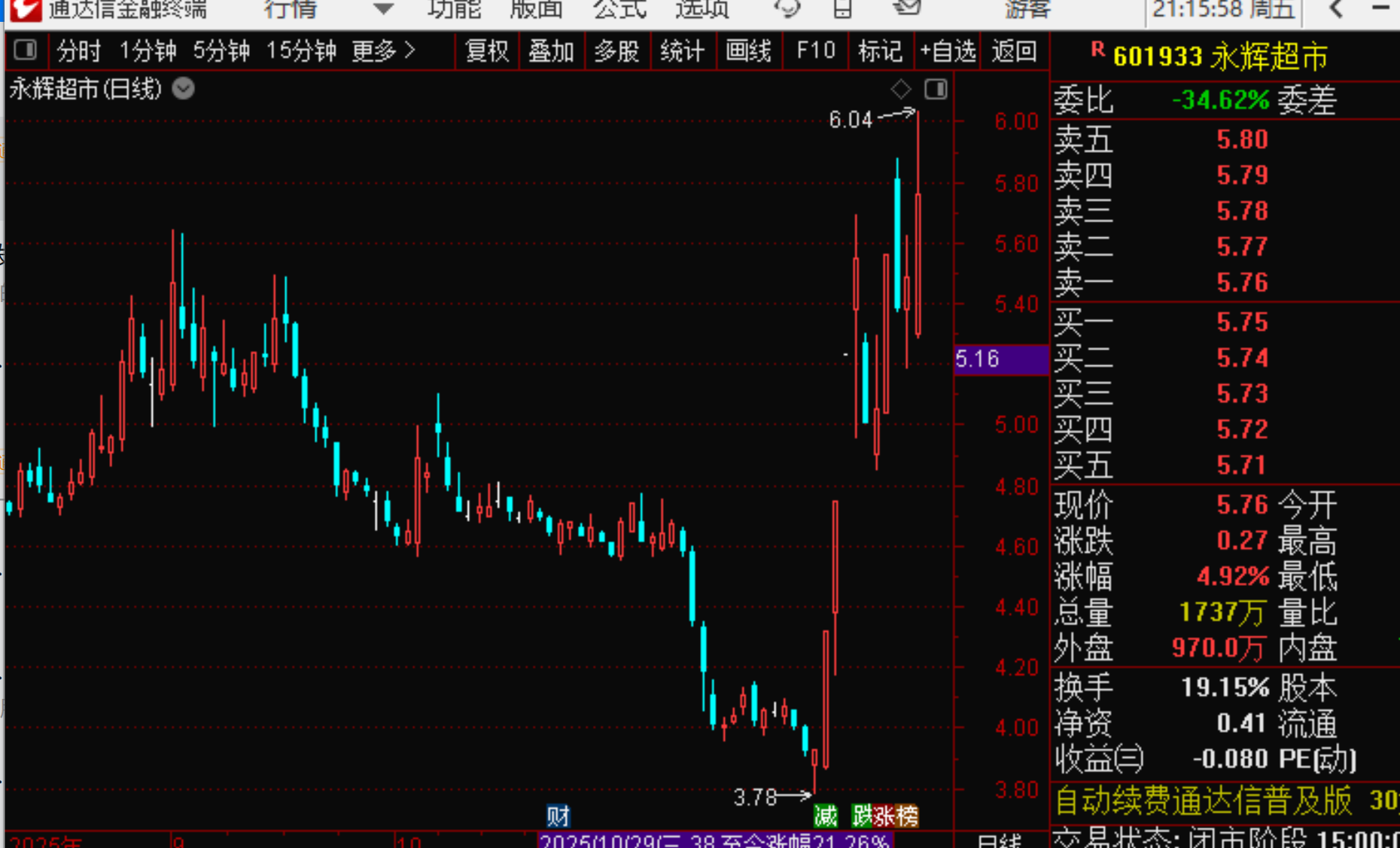Toggle the chart side panel icon
The image size is (1400, 848).
pyautogui.click(x=936, y=90)
